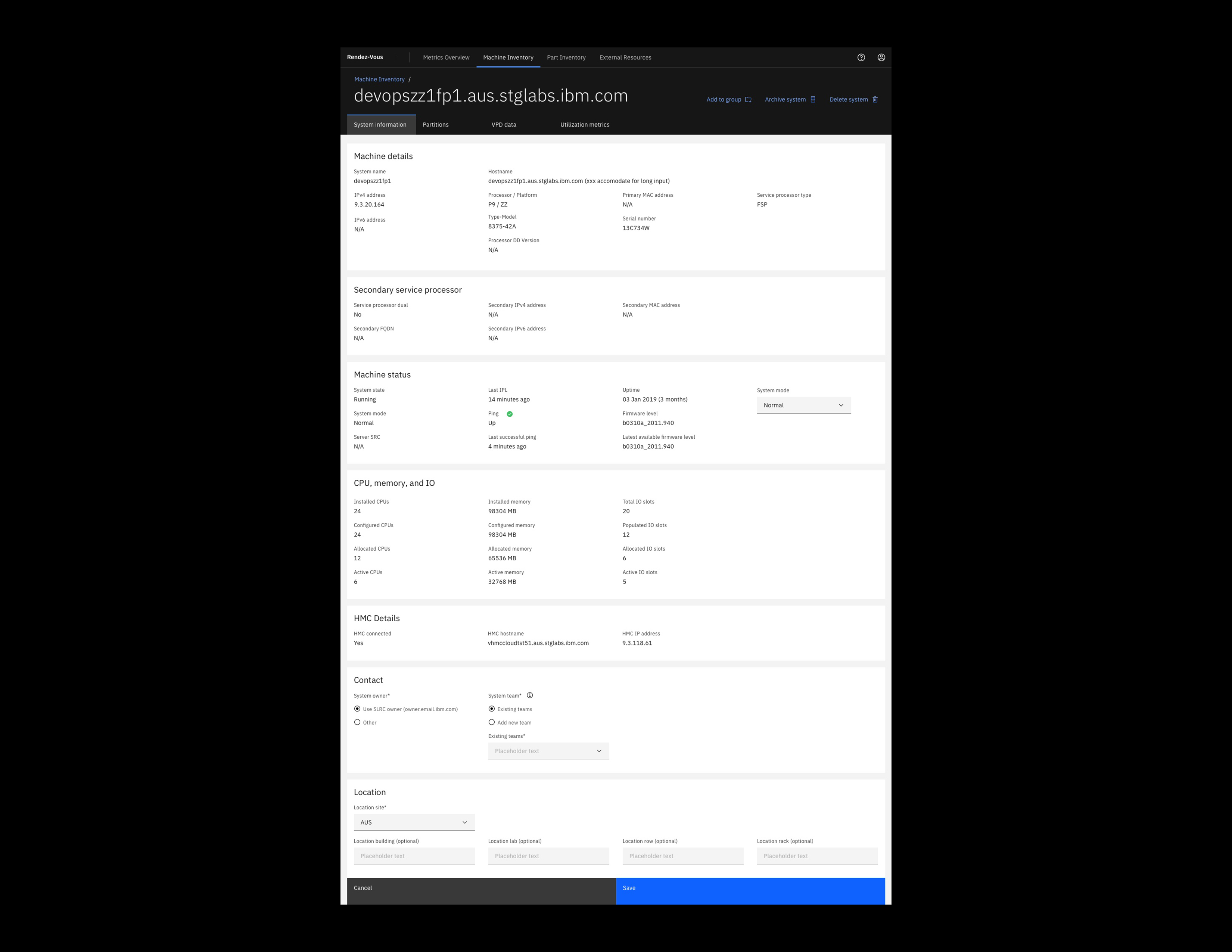1232x952 pixels.
Task: Open the Existing teams placeholder dropdown
Action: [548, 751]
